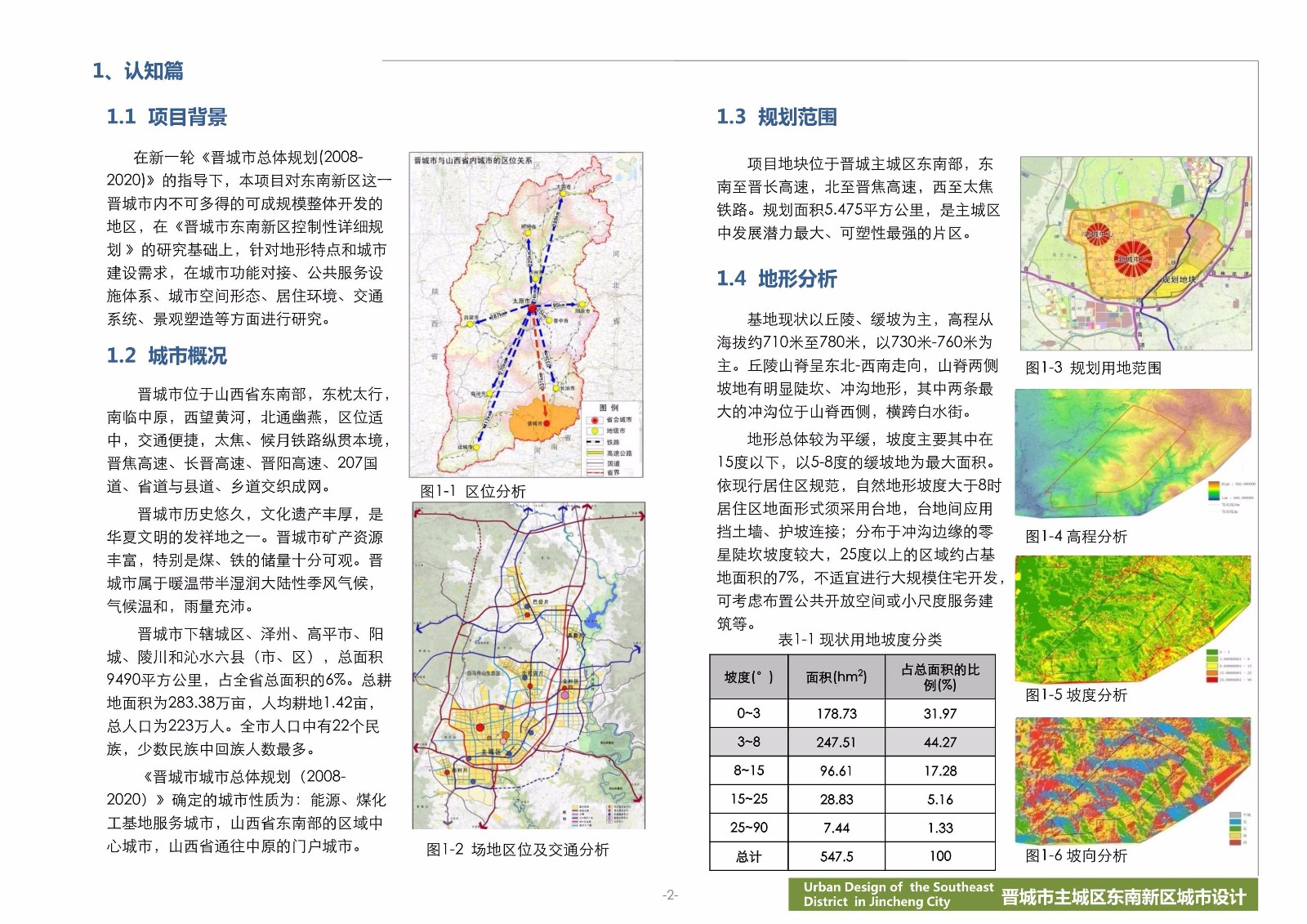Select percentage cell 31.97
The width and height of the screenshot is (1307, 924).
pos(940,713)
